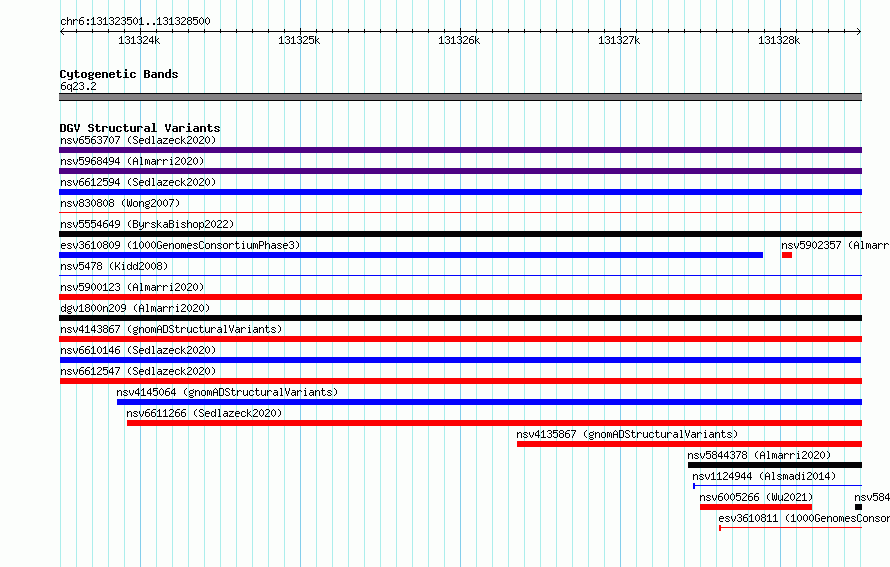
Task: Click the nsv6612547 red variant bar
Action: (461, 381)
